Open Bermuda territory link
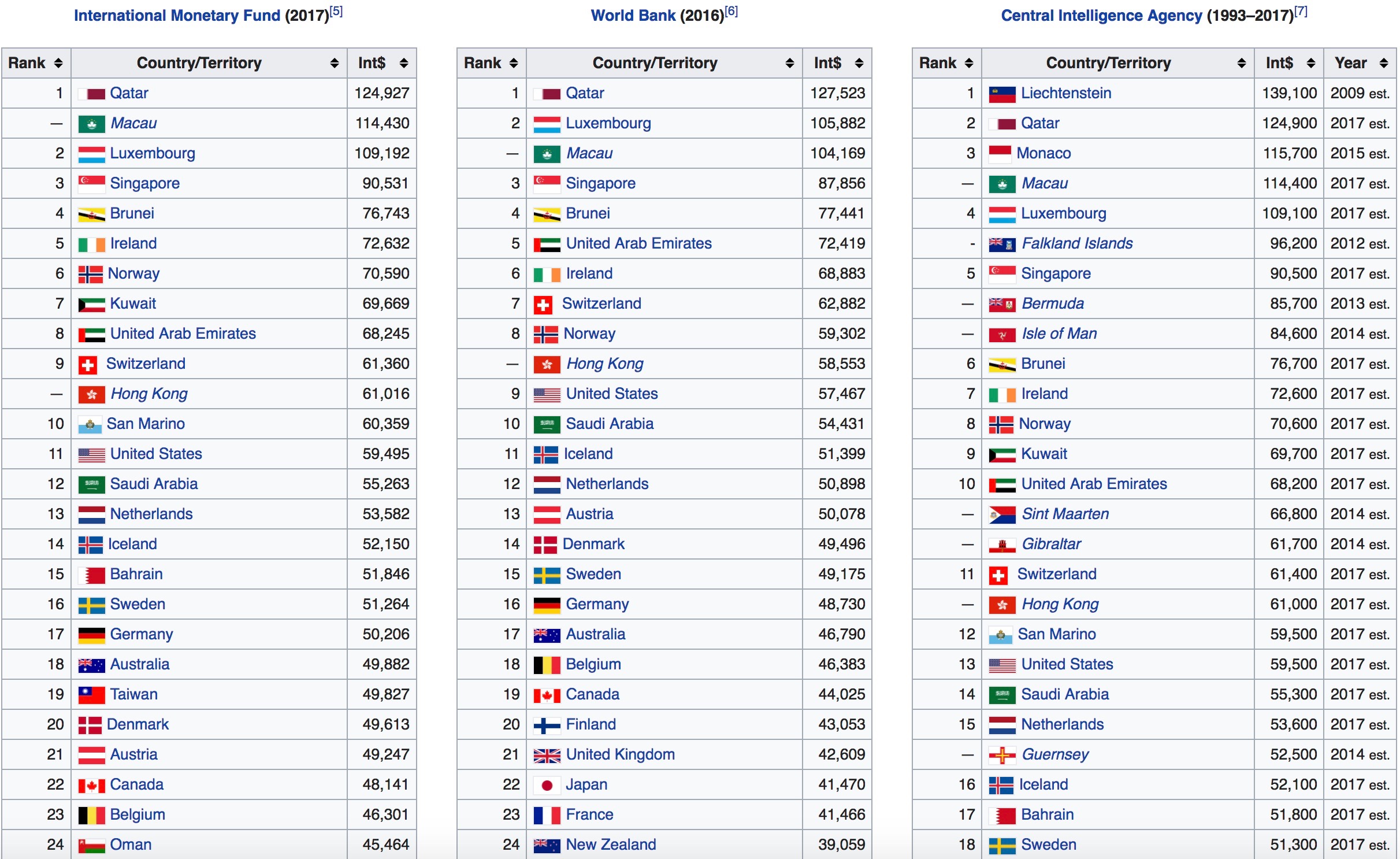1400x859 pixels. coord(1053,303)
